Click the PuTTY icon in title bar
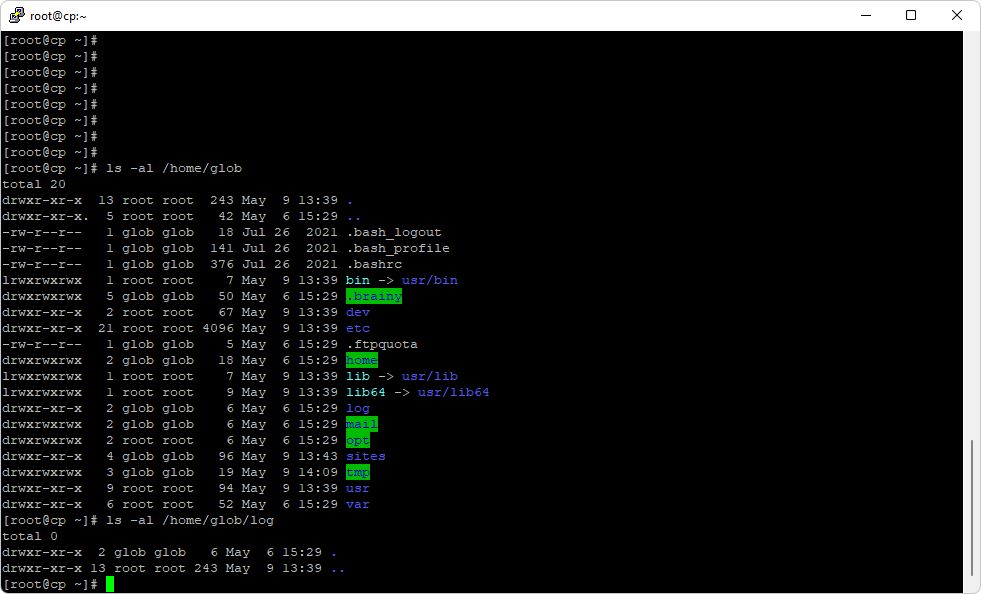This screenshot has height=594, width=981. [x=17, y=15]
